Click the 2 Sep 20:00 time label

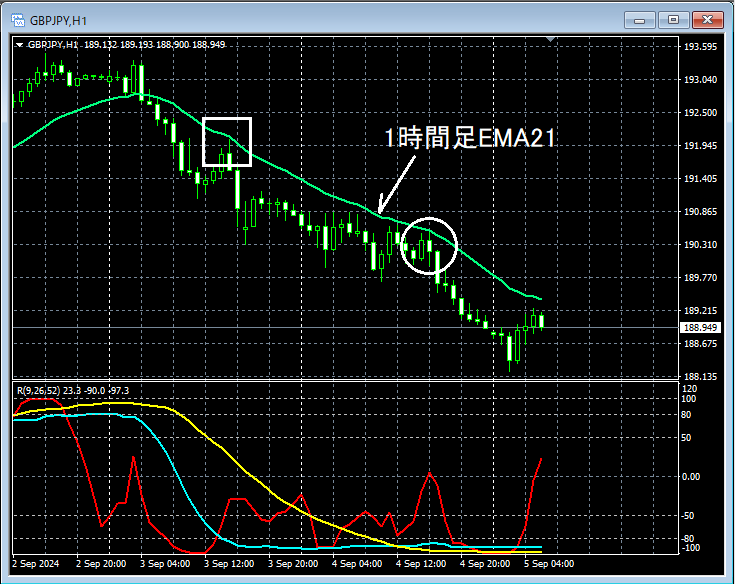[x=101, y=563]
